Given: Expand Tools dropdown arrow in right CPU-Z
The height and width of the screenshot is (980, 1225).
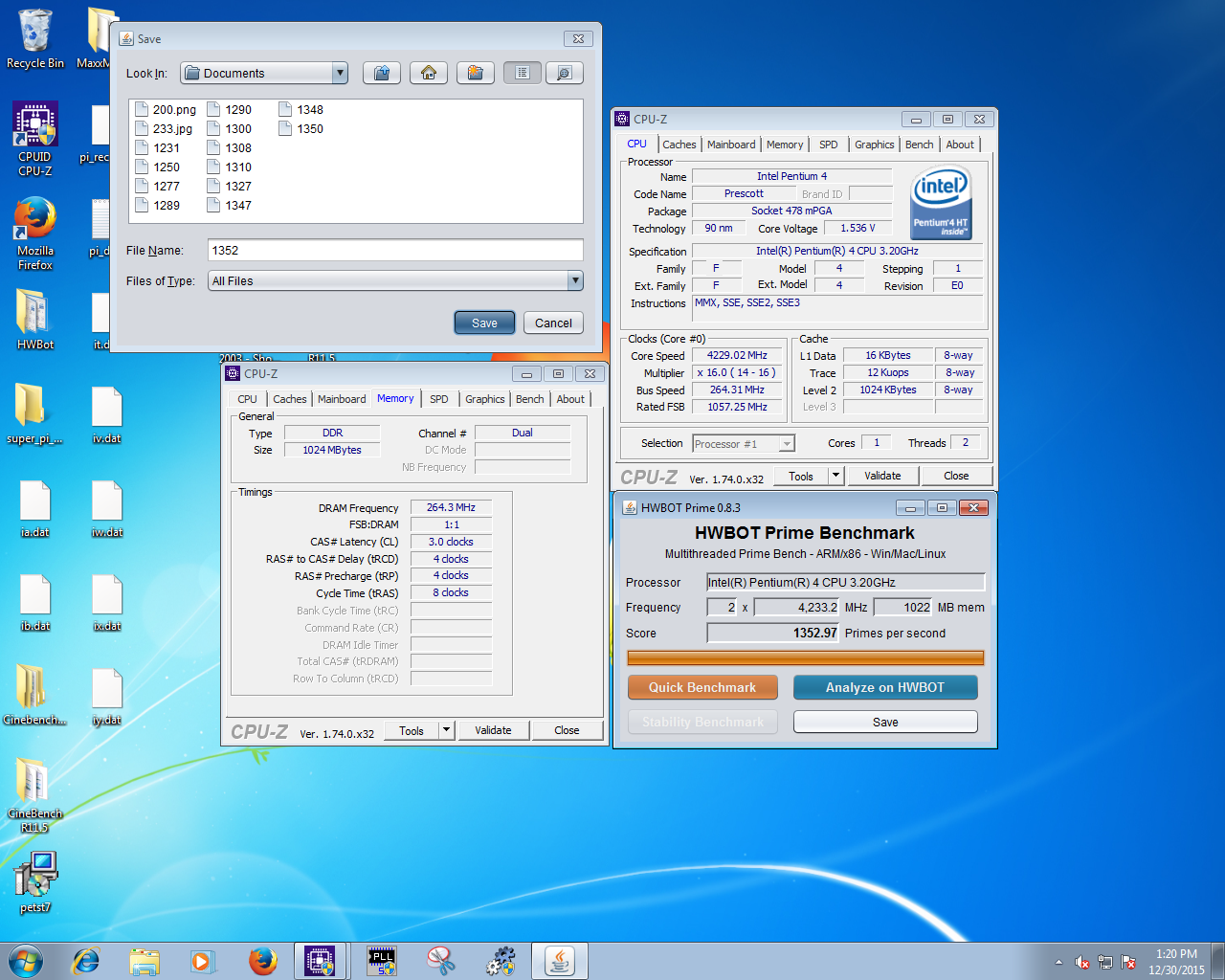Looking at the screenshot, I should point(835,476).
